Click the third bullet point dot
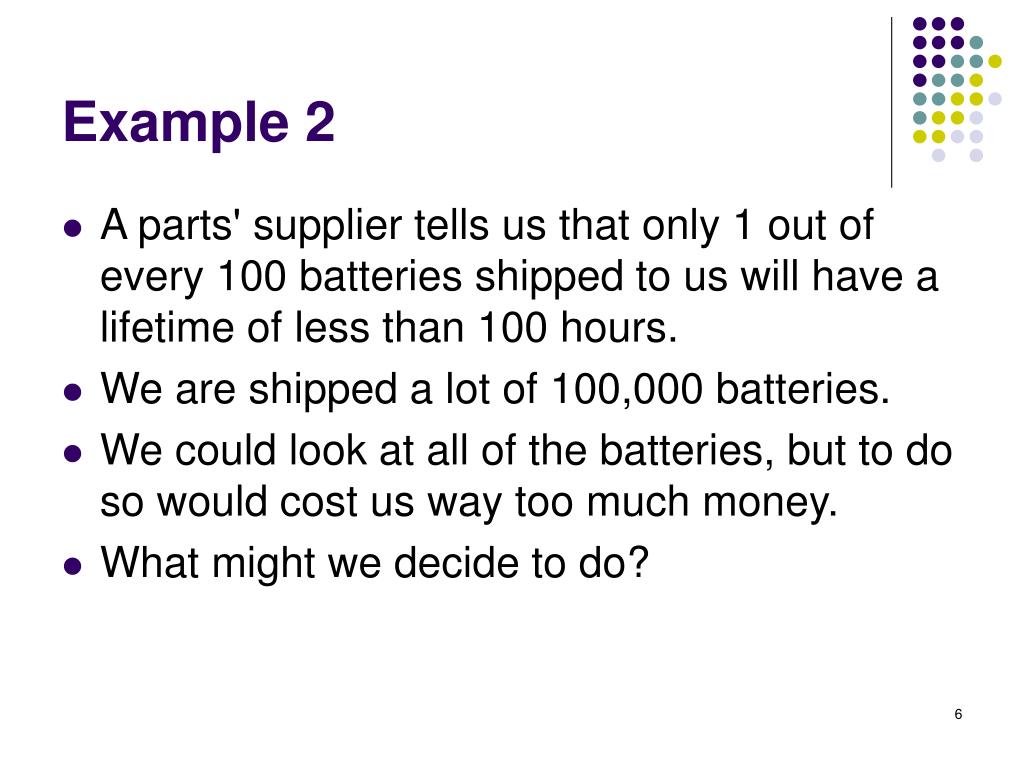Image resolution: width=1024 pixels, height=768 pixels. (x=73, y=453)
